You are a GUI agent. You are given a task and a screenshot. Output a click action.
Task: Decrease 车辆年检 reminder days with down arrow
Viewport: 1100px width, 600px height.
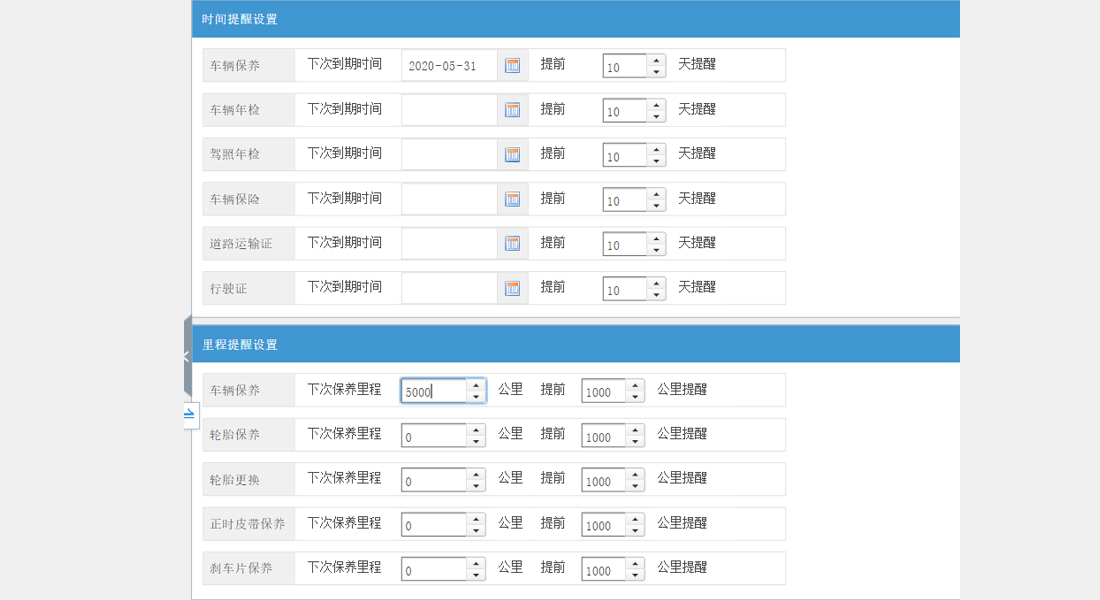pos(656,116)
